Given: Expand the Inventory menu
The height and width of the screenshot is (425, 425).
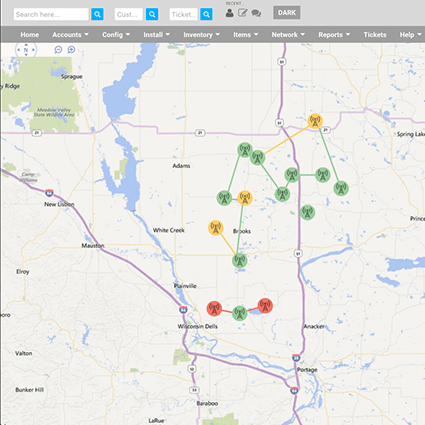Looking at the screenshot, I should (x=201, y=35).
